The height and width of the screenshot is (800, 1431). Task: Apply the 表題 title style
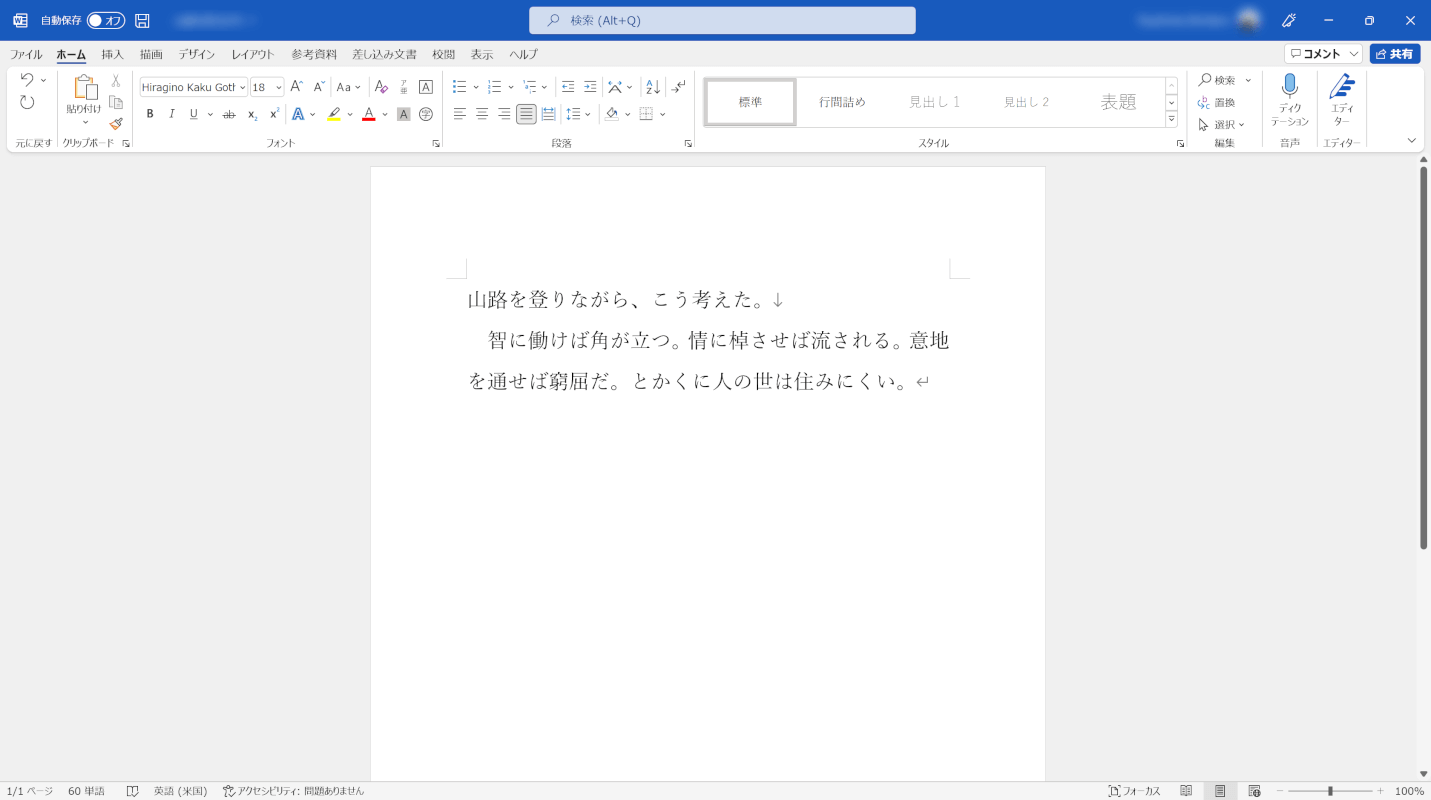(1118, 102)
